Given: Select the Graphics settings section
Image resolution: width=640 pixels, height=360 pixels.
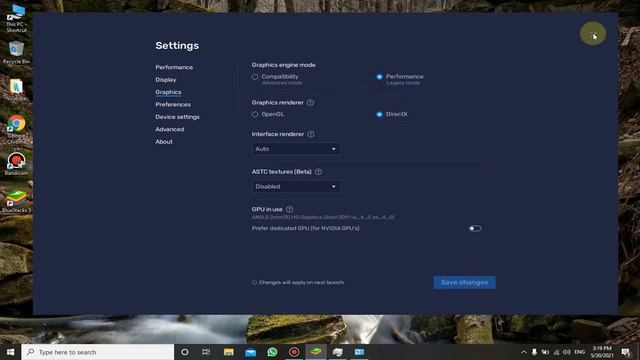Looking at the screenshot, I should click(x=168, y=92).
